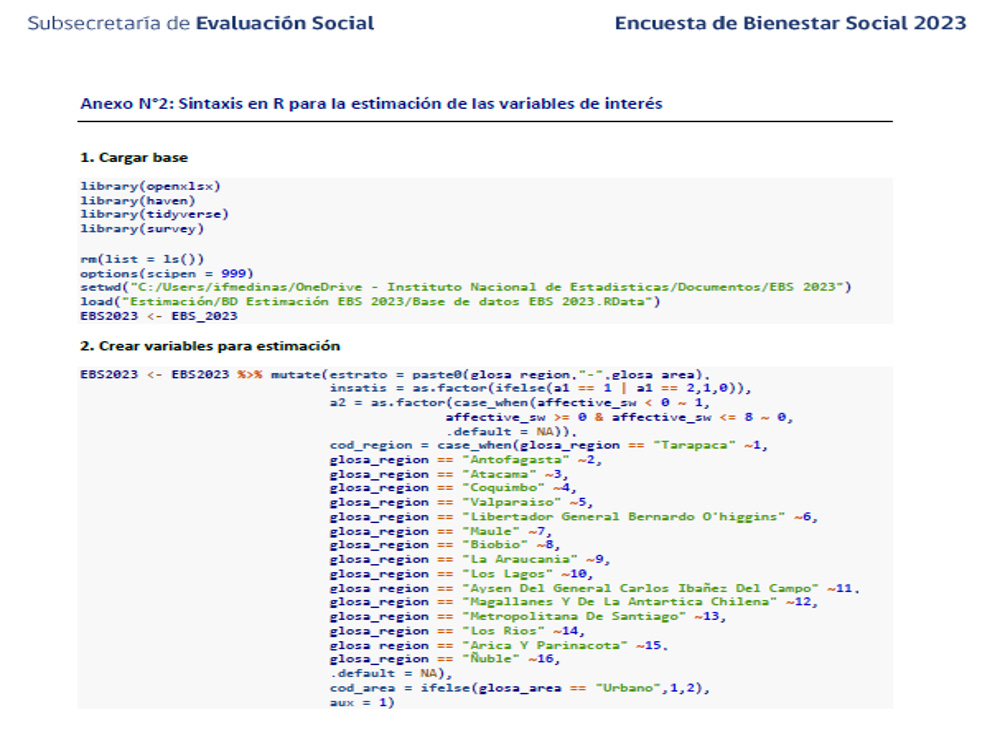Click the line 'library(survey)'

[142, 228]
